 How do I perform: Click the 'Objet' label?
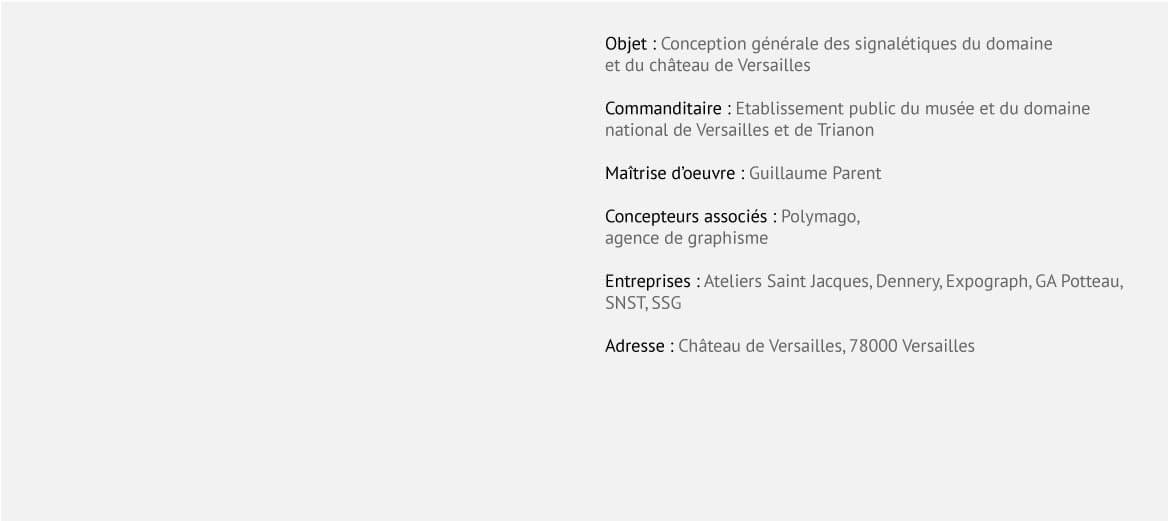[x=626, y=45]
